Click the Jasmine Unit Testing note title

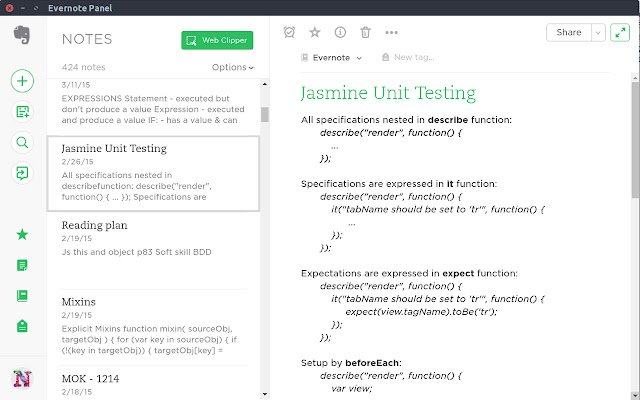tap(388, 93)
